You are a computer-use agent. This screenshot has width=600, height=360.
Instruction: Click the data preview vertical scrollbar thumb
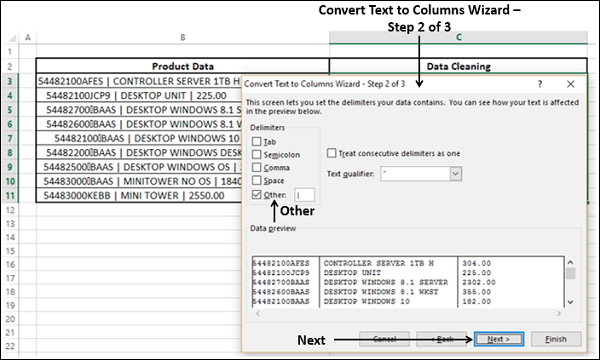click(570, 273)
